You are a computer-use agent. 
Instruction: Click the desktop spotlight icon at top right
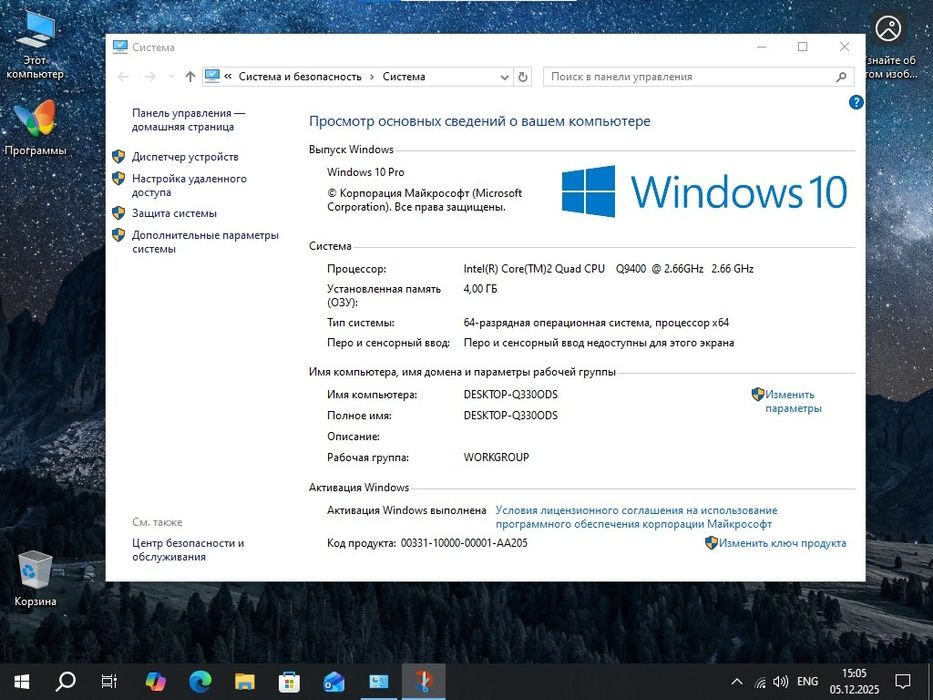888,29
